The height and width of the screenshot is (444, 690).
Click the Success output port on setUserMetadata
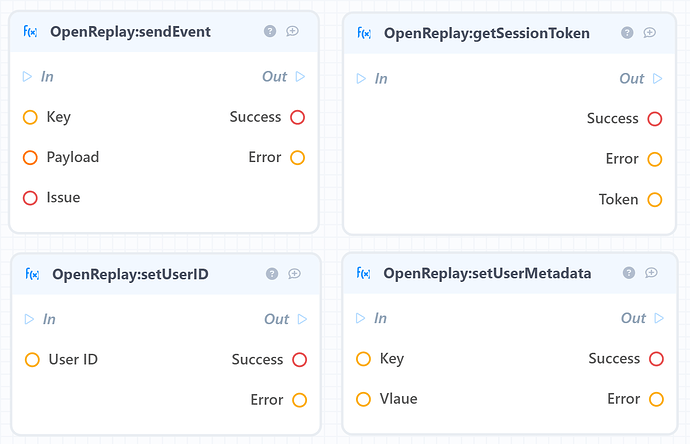pyautogui.click(x=656, y=359)
